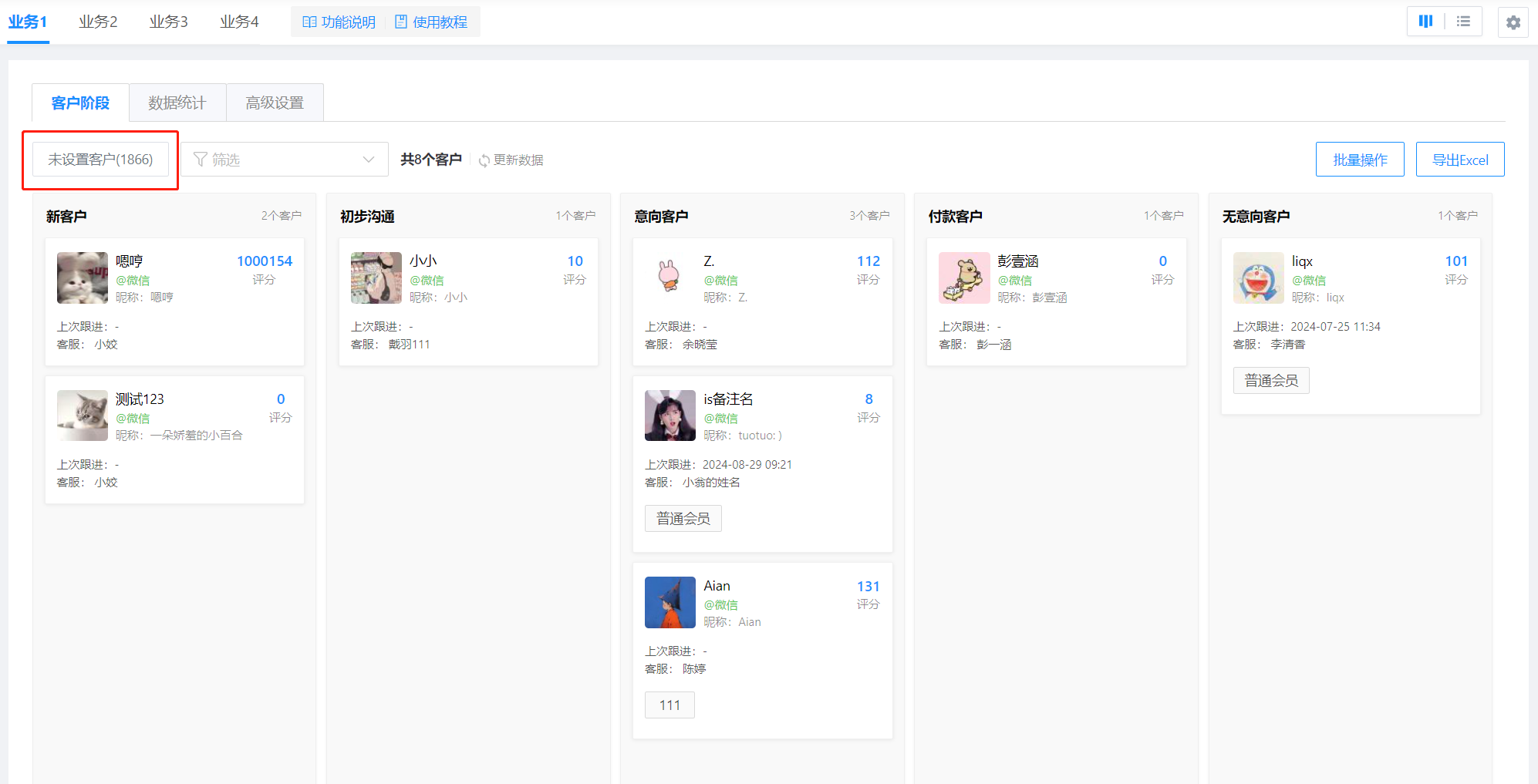Click the 功能说明 book icon
The height and width of the screenshot is (784, 1538).
309,22
